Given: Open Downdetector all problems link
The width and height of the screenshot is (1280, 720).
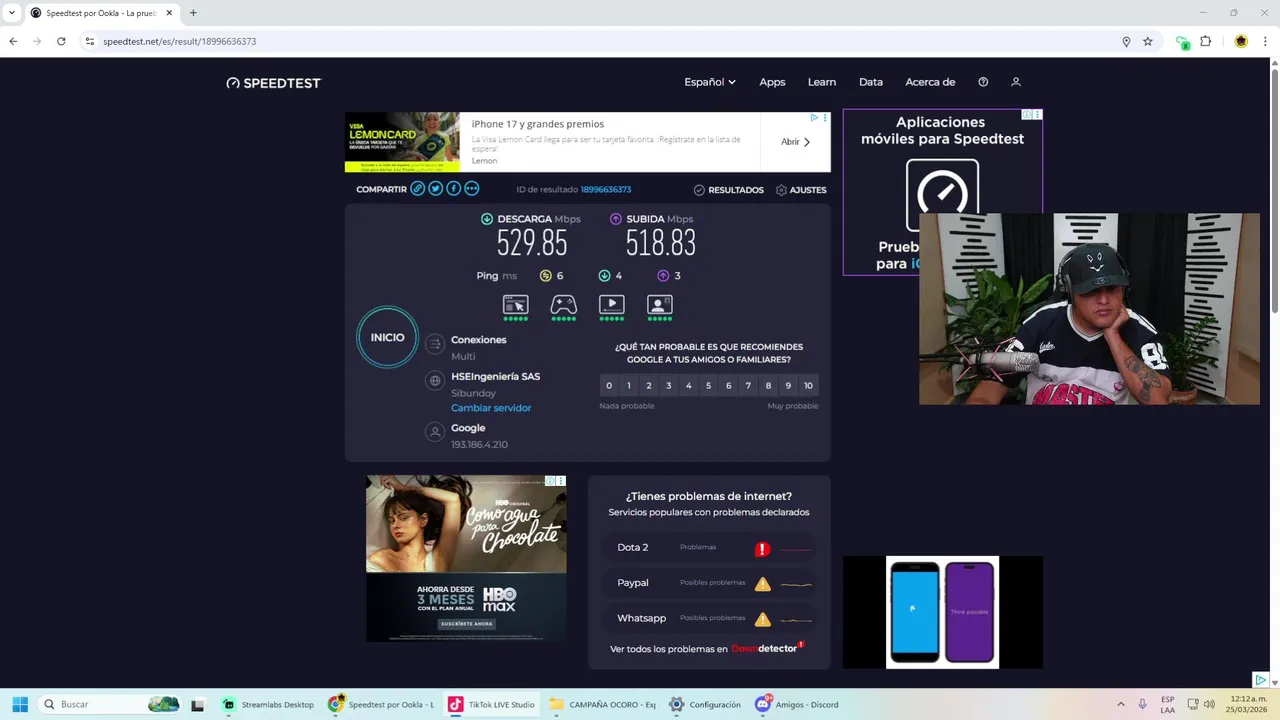Looking at the screenshot, I should point(706,649).
